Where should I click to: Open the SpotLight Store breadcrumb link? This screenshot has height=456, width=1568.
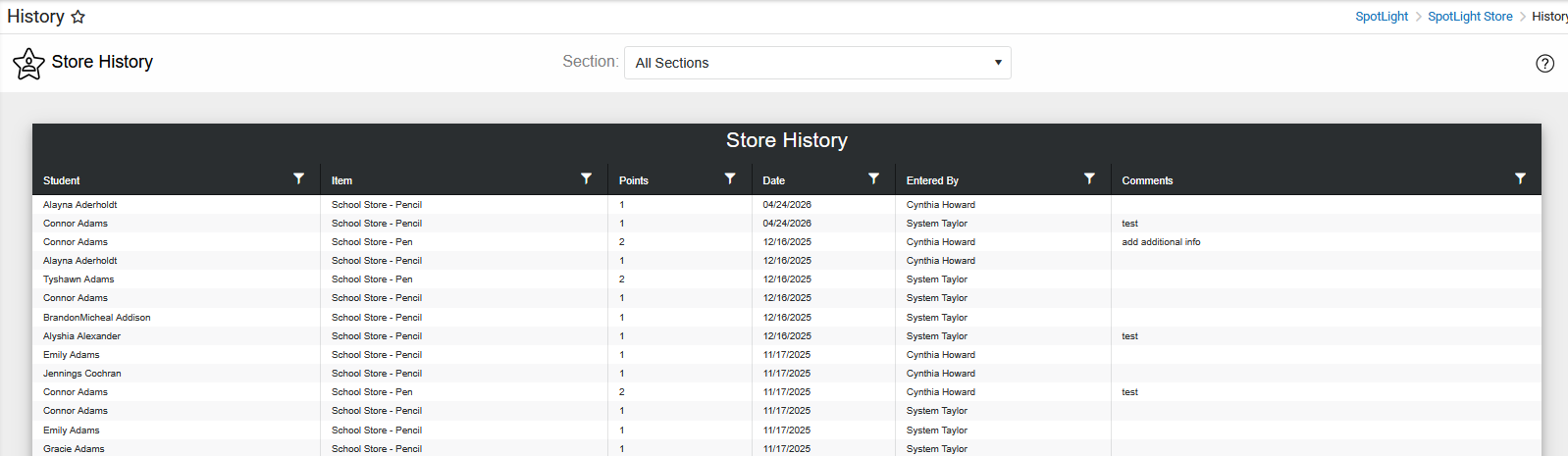coord(1470,17)
